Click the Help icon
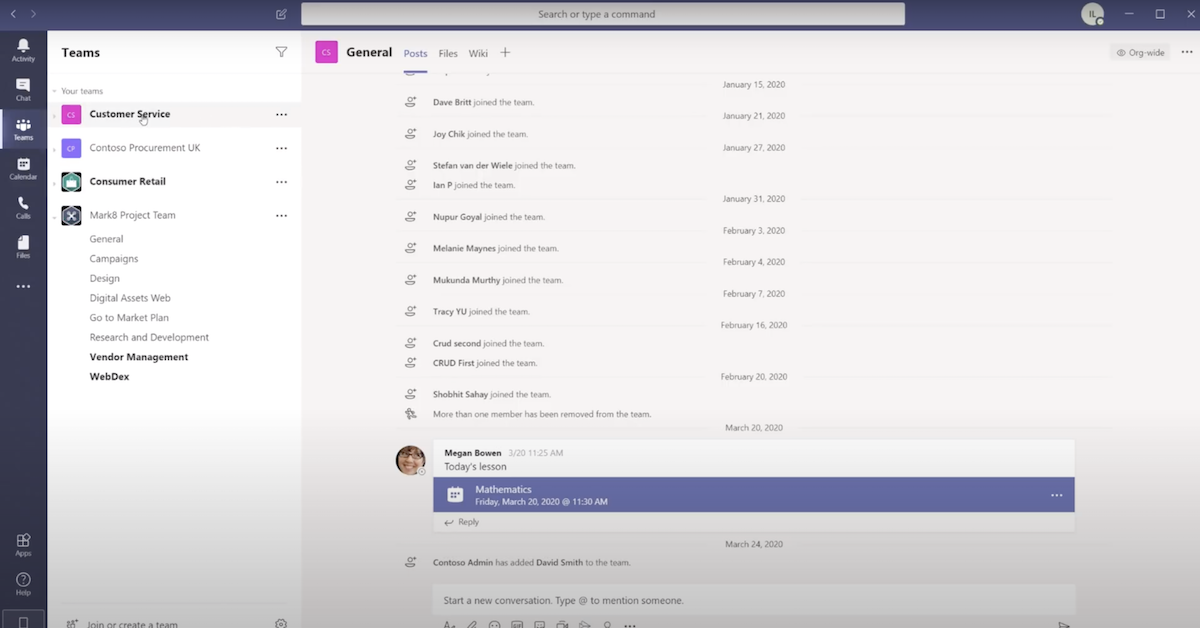 23,584
